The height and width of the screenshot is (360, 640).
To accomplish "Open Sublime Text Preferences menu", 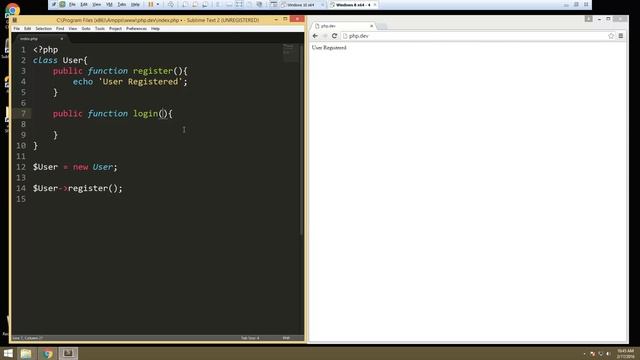I will [x=136, y=29].
